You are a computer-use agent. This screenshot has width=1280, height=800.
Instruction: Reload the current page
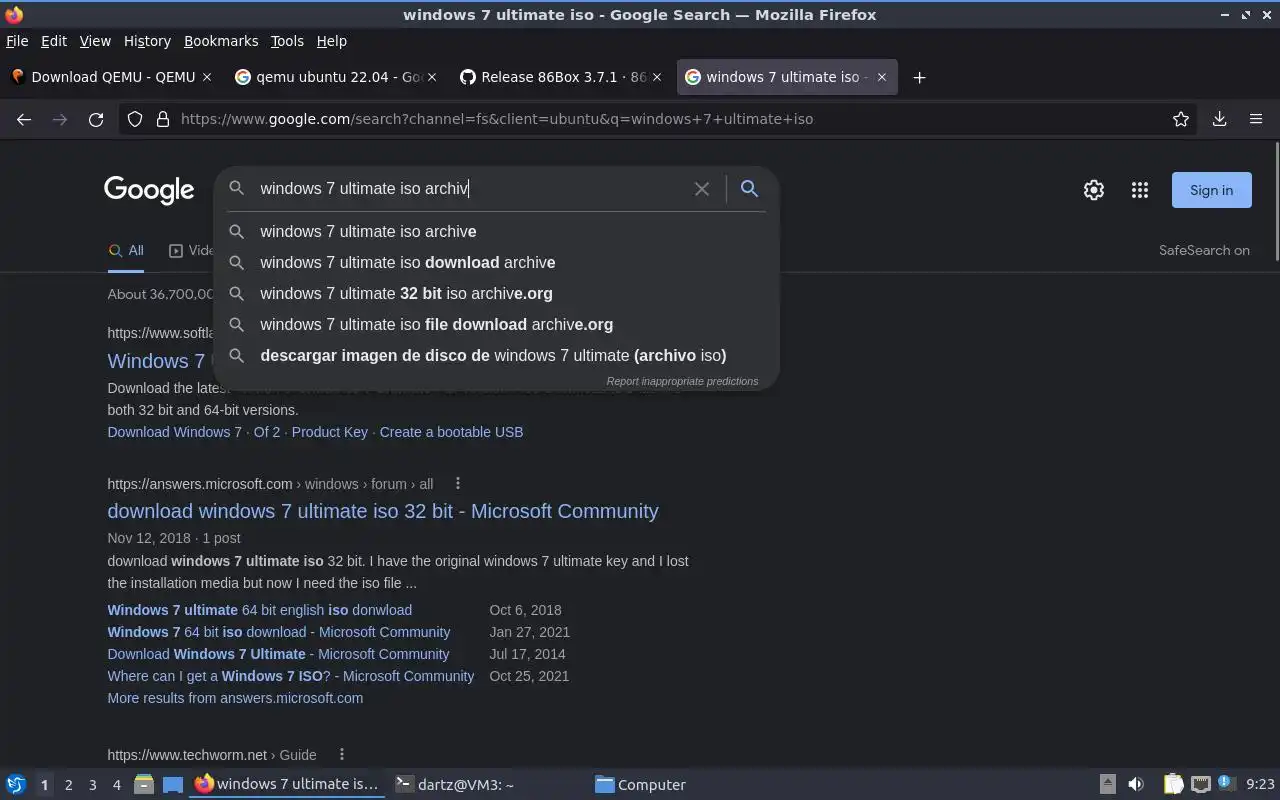96,119
